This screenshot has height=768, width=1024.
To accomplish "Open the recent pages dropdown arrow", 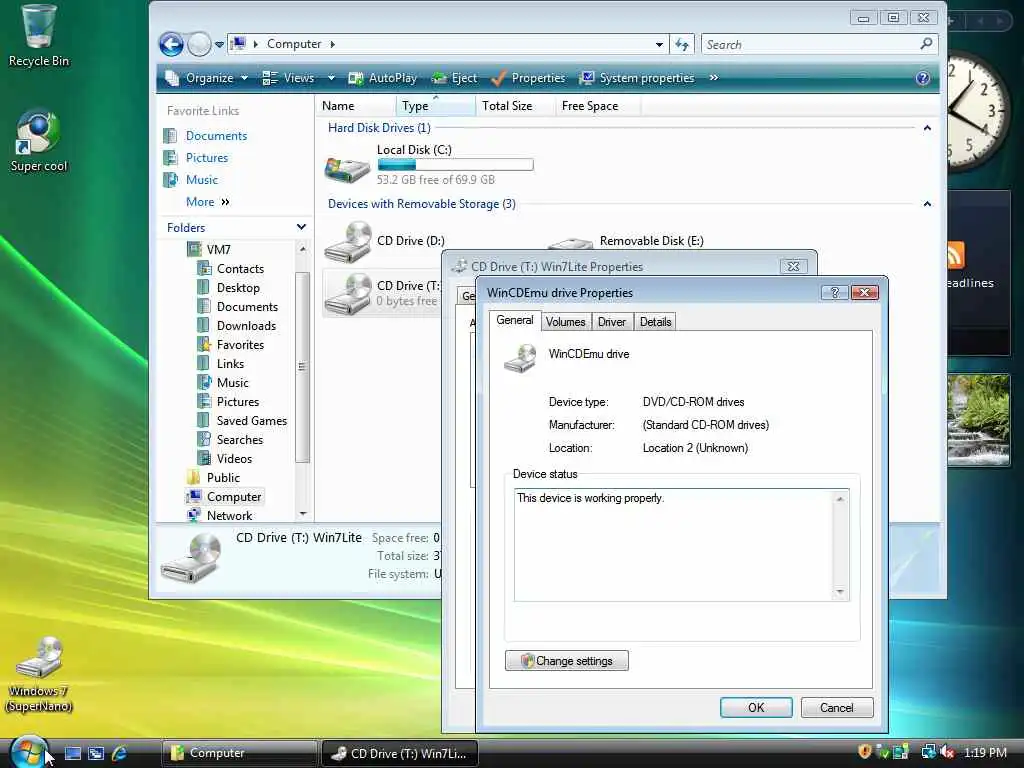I will point(219,44).
